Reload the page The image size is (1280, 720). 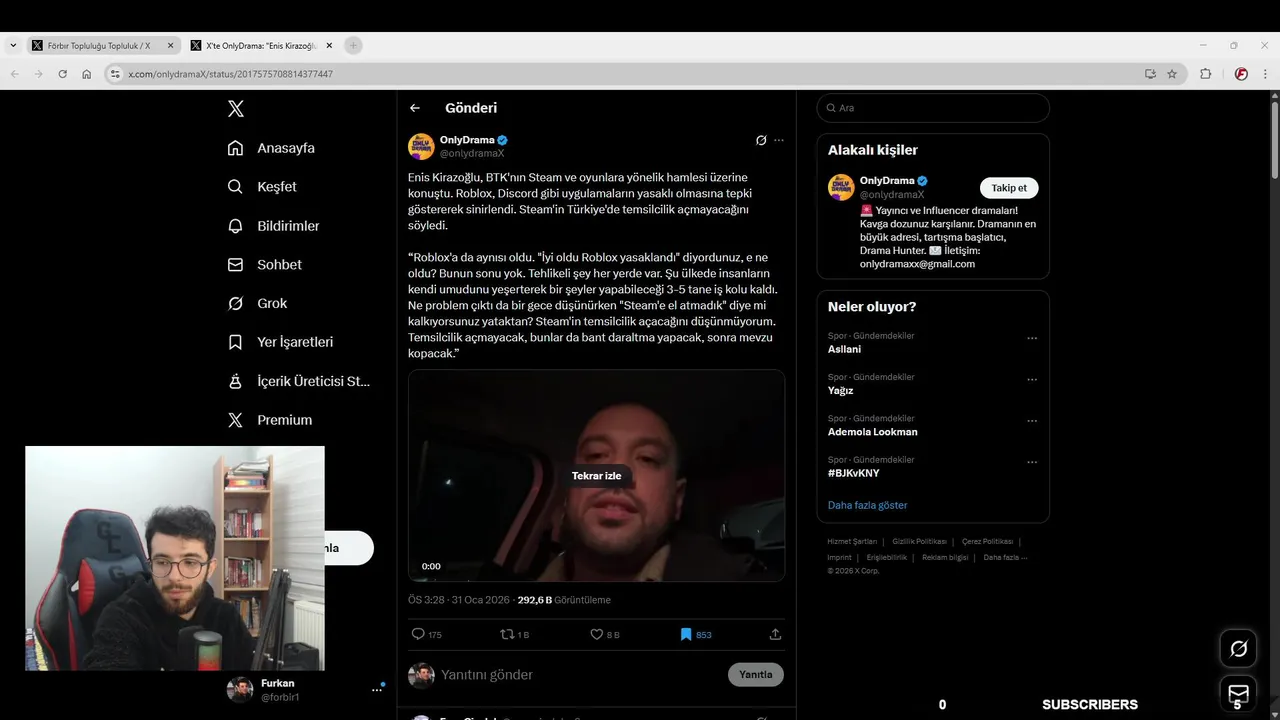point(62,74)
